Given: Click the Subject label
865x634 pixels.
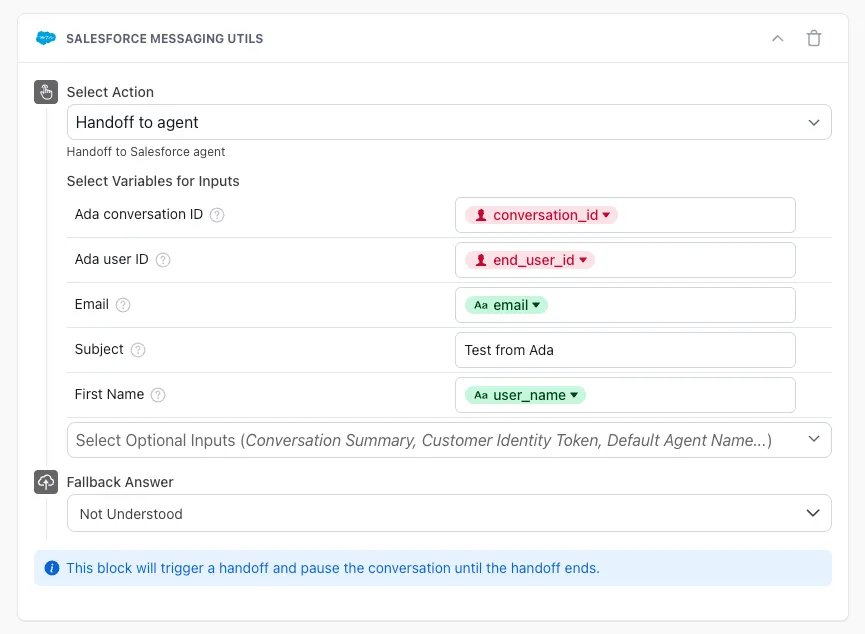Looking at the screenshot, I should tap(99, 349).
